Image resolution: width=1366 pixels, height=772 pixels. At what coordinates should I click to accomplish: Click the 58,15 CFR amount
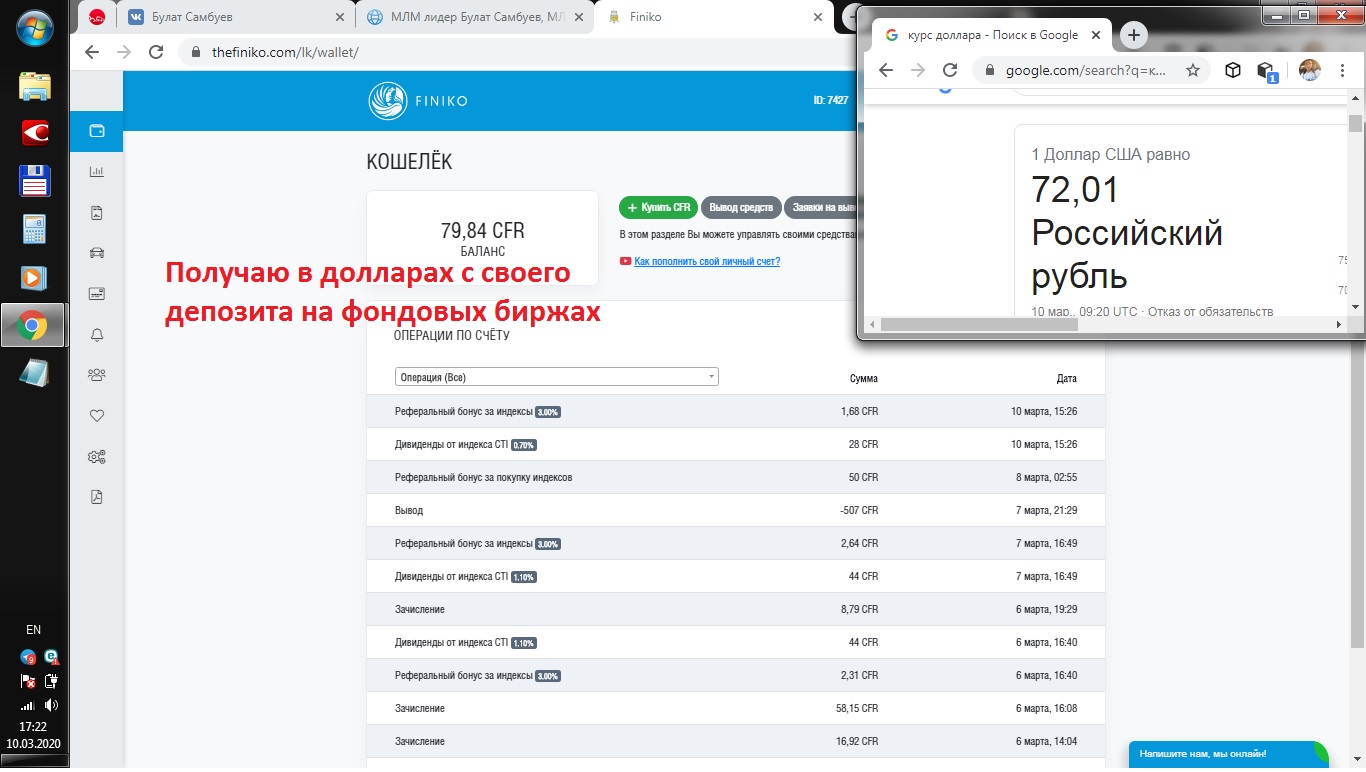(858, 708)
